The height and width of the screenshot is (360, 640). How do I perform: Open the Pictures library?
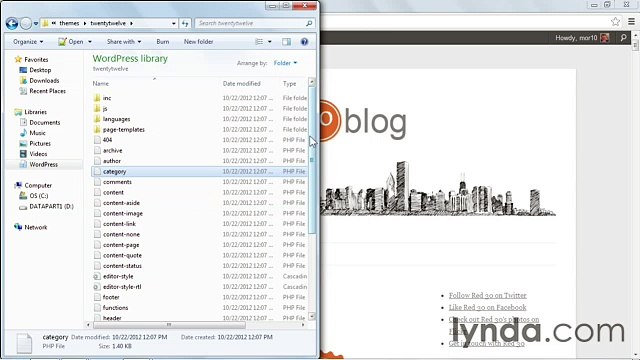pos(40,144)
